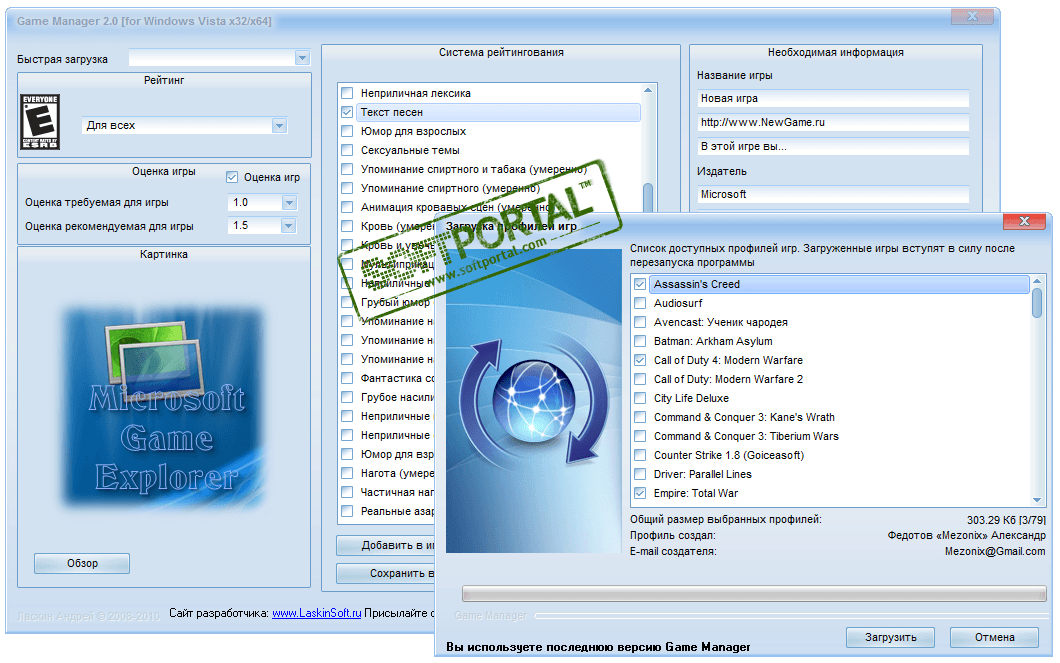The width and height of the screenshot is (1060, 663).
Task: Check the Фантастика checkbox in rating list
Action: [347, 378]
